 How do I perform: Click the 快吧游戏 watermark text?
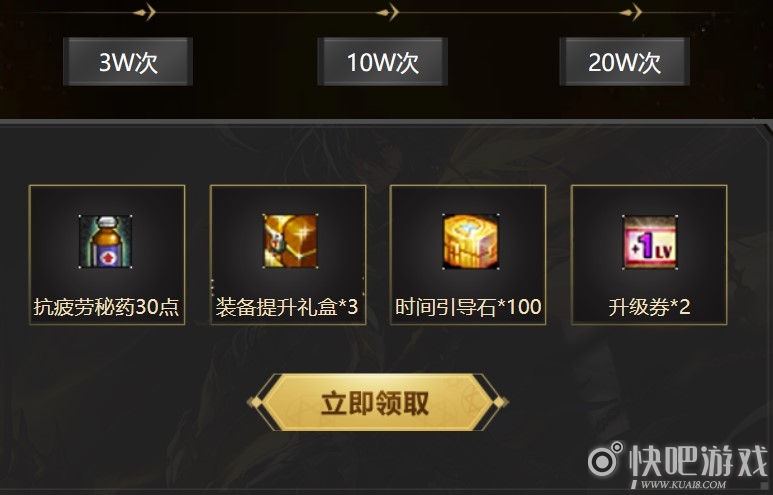pyautogui.click(x=699, y=461)
